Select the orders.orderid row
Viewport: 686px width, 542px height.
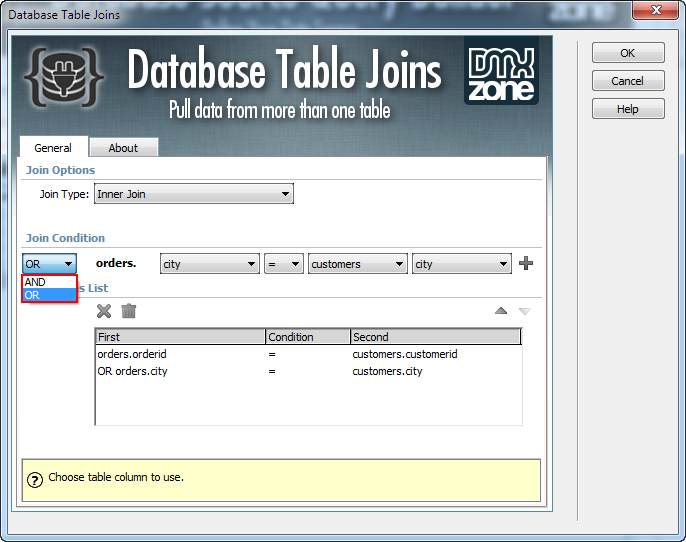[308, 354]
